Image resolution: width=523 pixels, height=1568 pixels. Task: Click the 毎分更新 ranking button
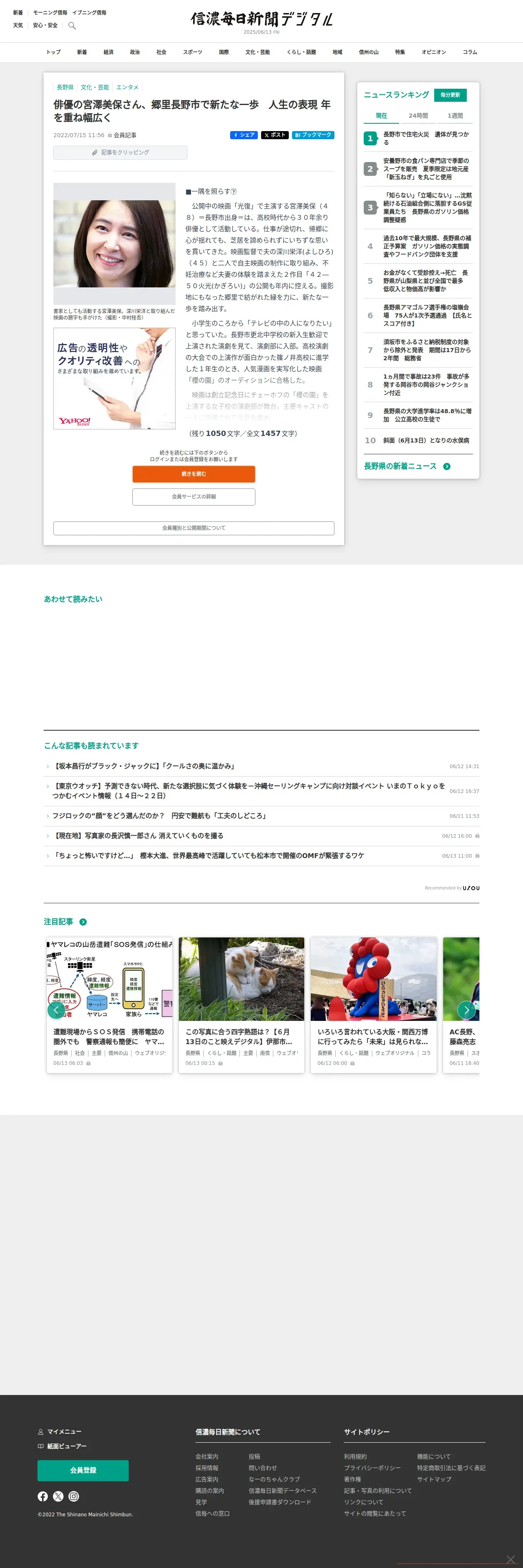[450, 95]
